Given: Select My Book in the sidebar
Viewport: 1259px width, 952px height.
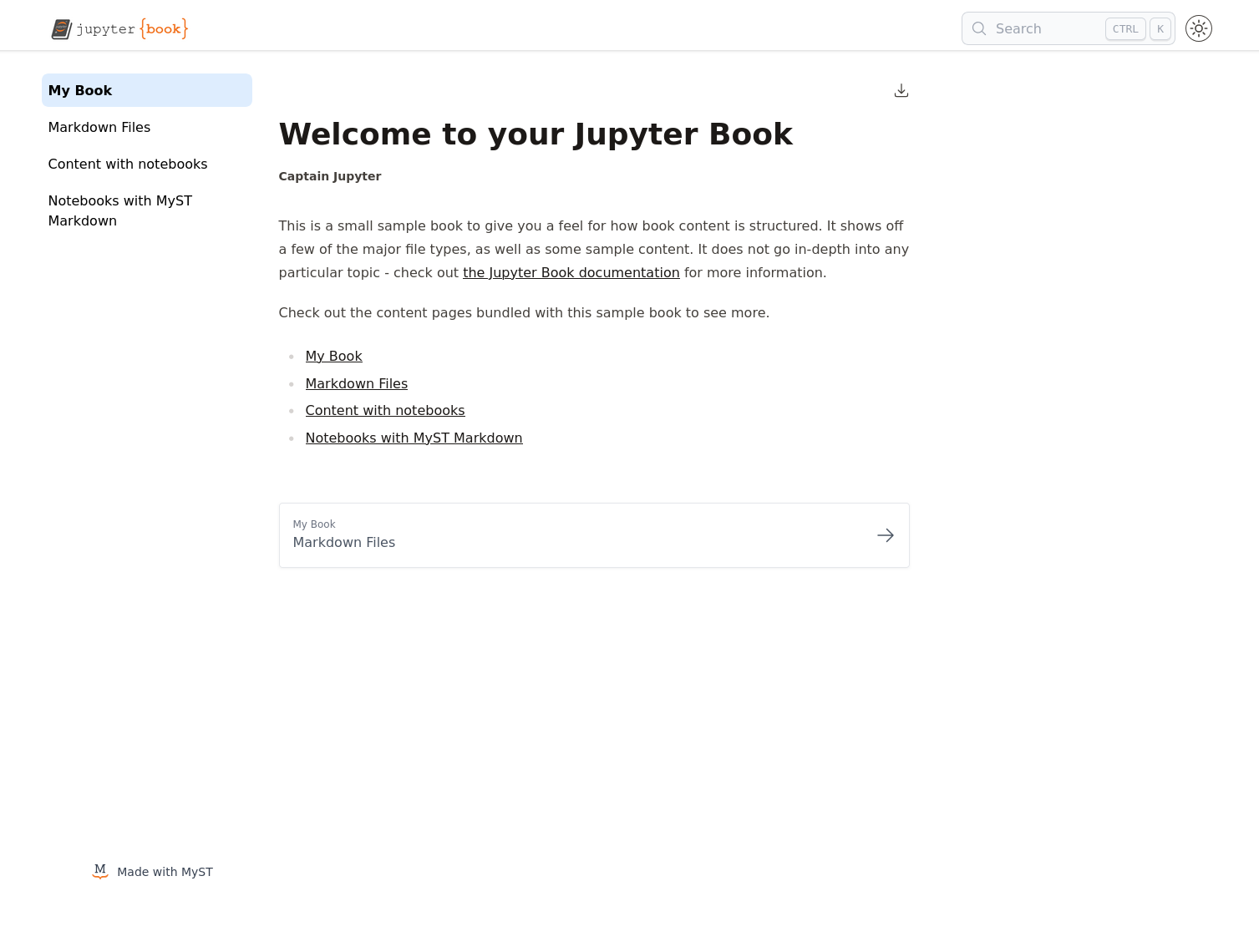Looking at the screenshot, I should 146,90.
